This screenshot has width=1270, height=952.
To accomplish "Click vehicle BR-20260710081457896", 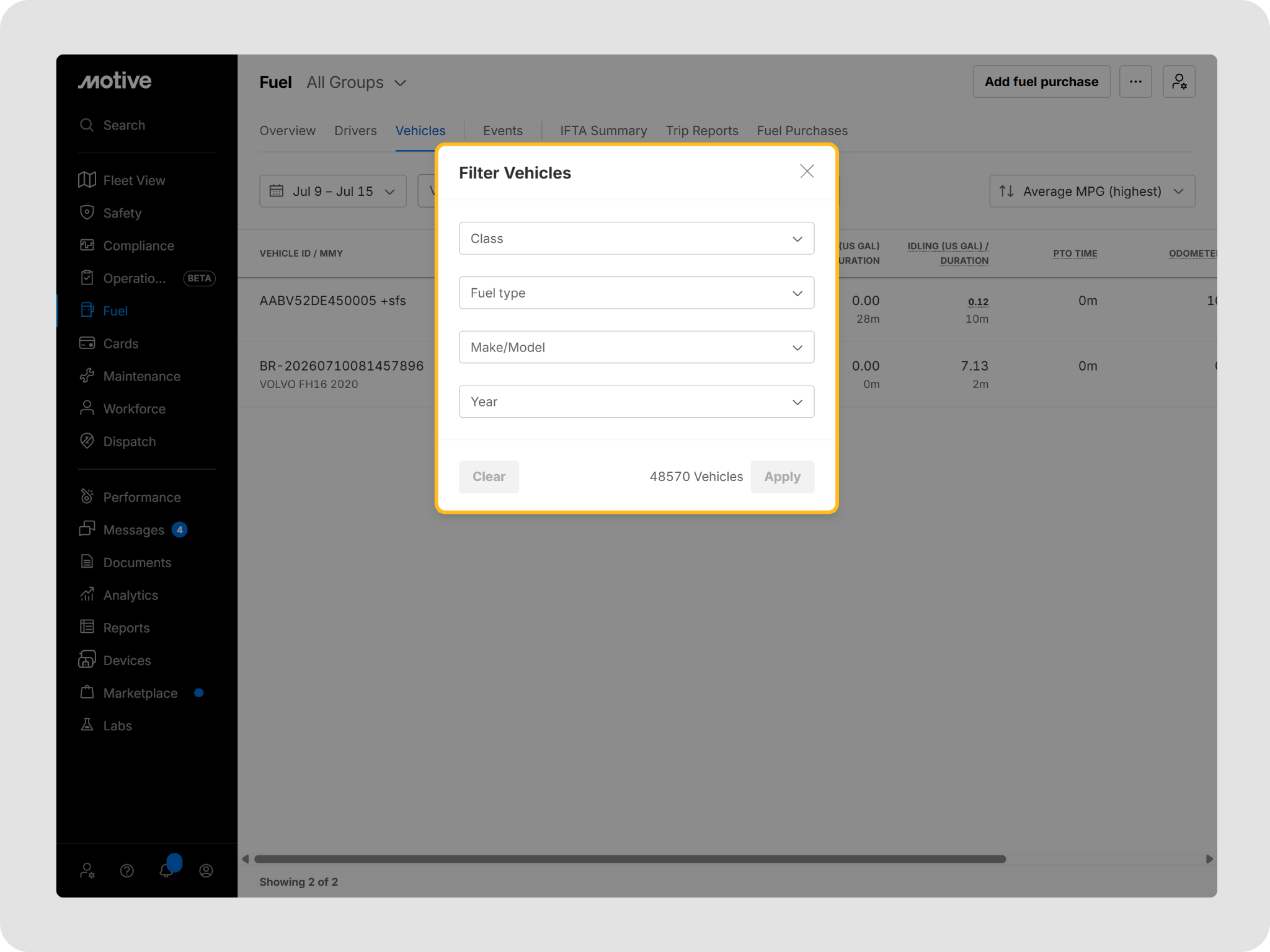I will 341,366.
